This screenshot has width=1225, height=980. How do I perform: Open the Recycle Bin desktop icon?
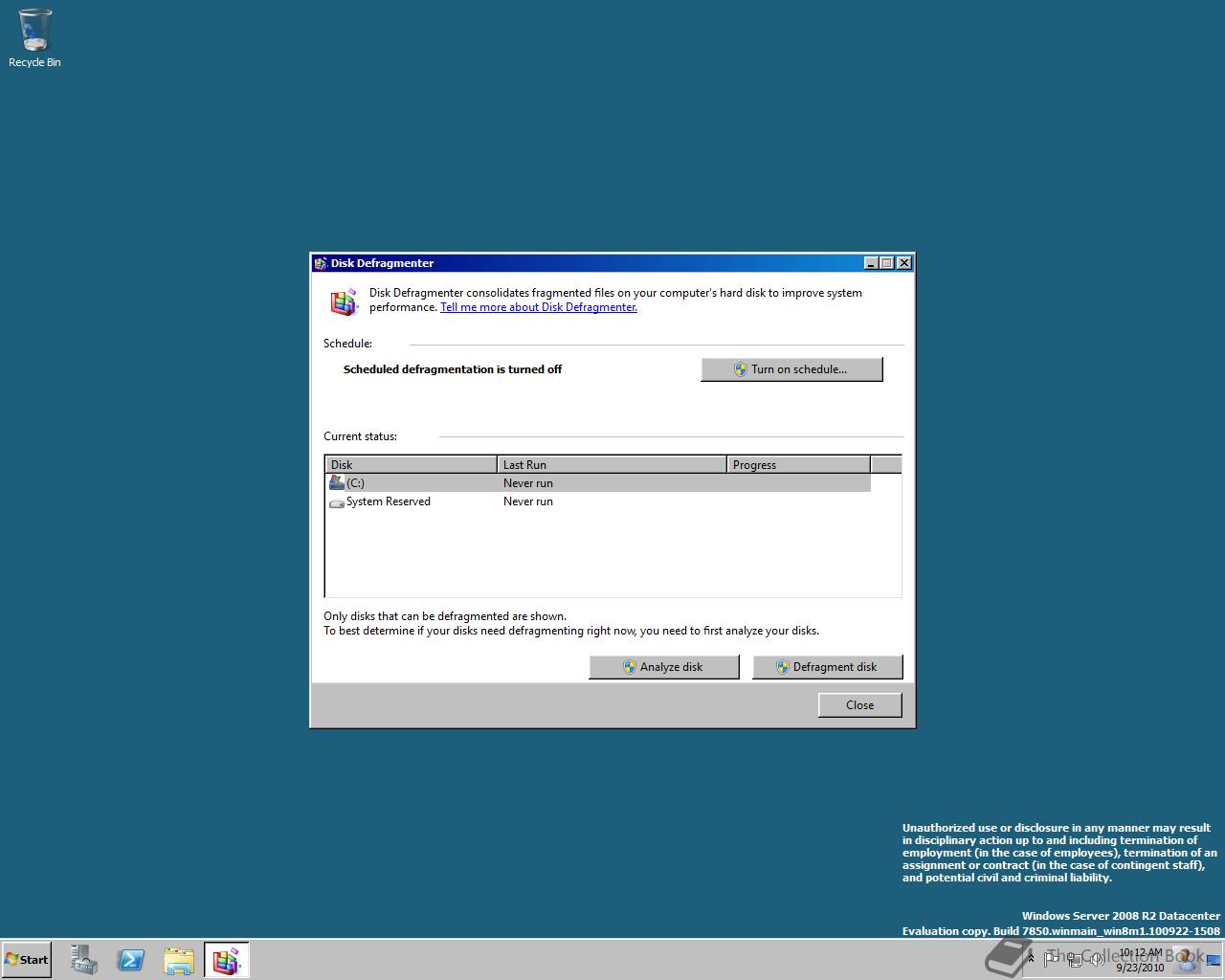(34, 38)
